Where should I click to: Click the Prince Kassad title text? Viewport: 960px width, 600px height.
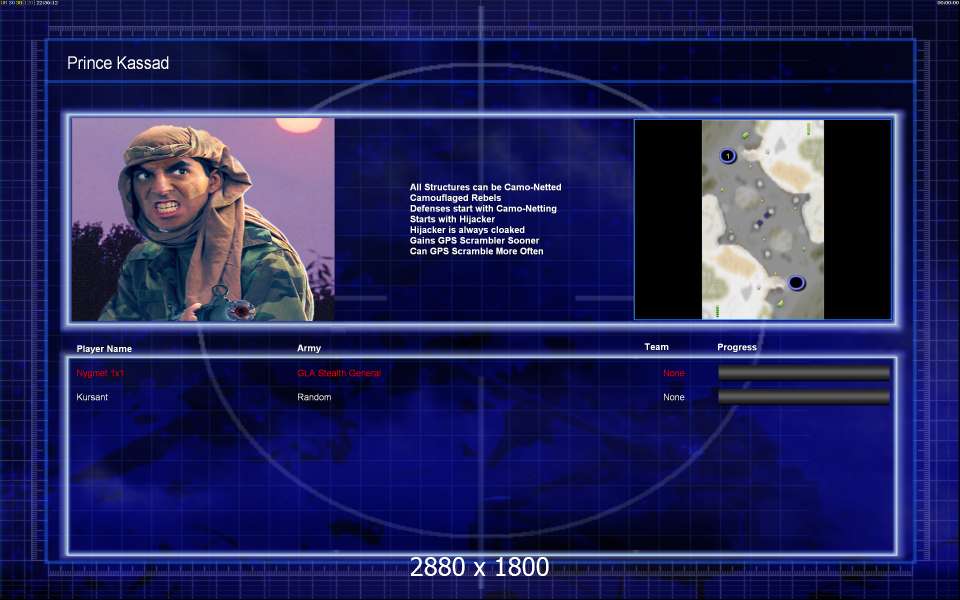coord(118,62)
